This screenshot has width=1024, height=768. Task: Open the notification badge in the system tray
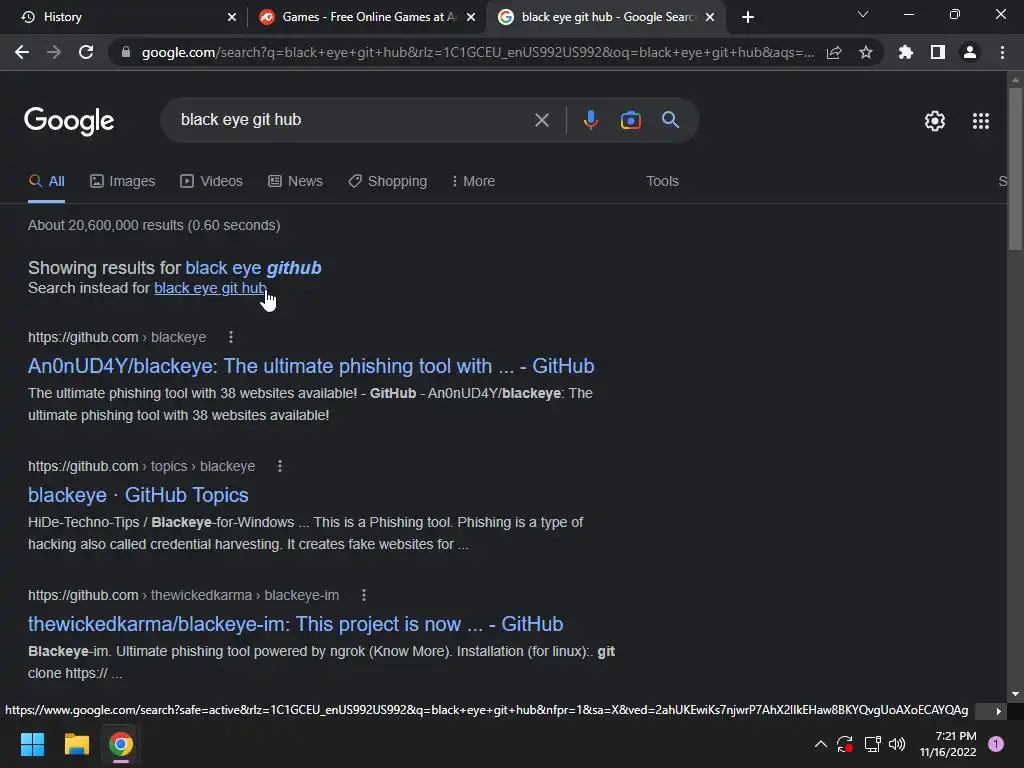point(995,744)
